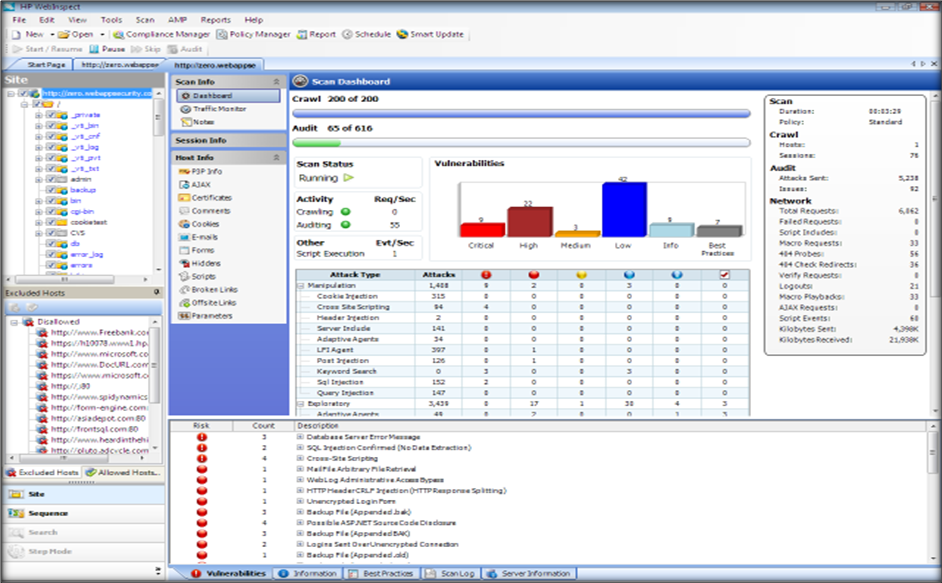942x583 pixels.
Task: Click the Audit progress bar
Action: coord(521,143)
